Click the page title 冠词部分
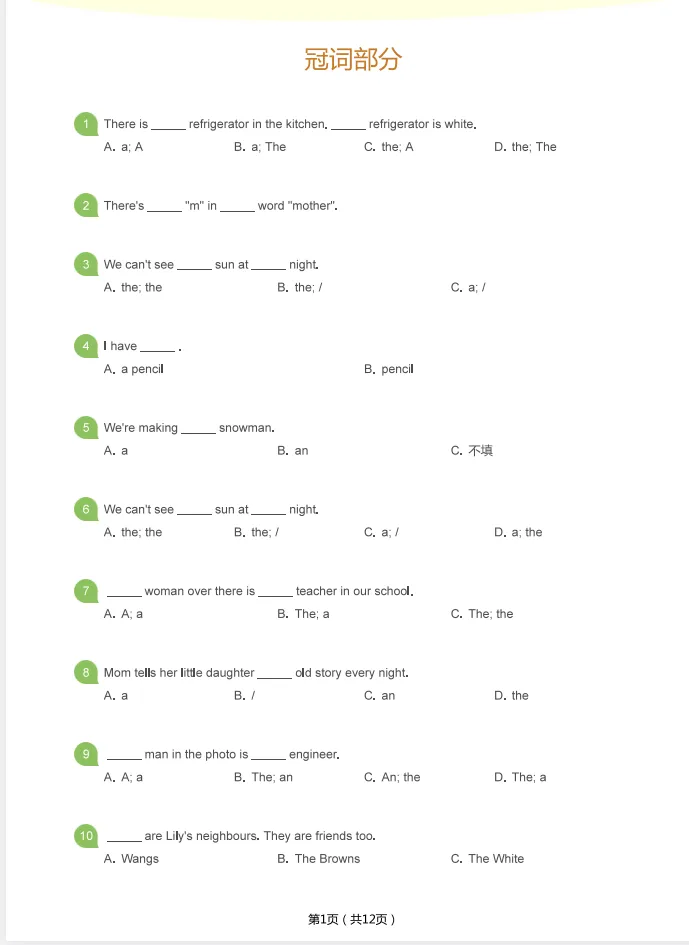 tap(353, 59)
